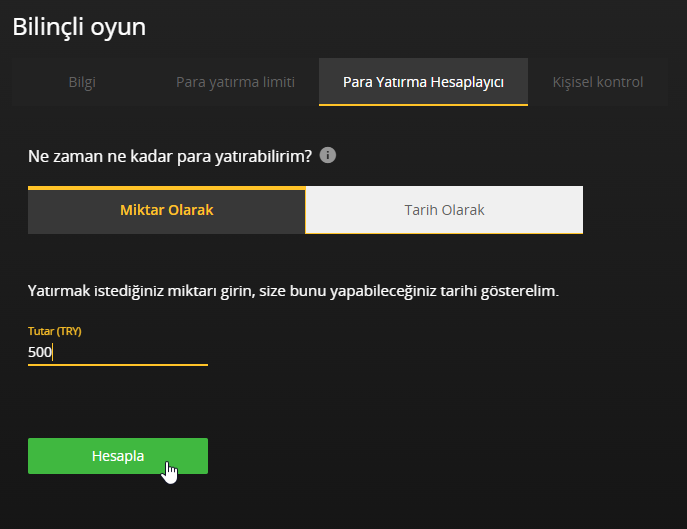Click the empty area right of the 500 value
The height and width of the screenshot is (529, 687).
(140, 352)
